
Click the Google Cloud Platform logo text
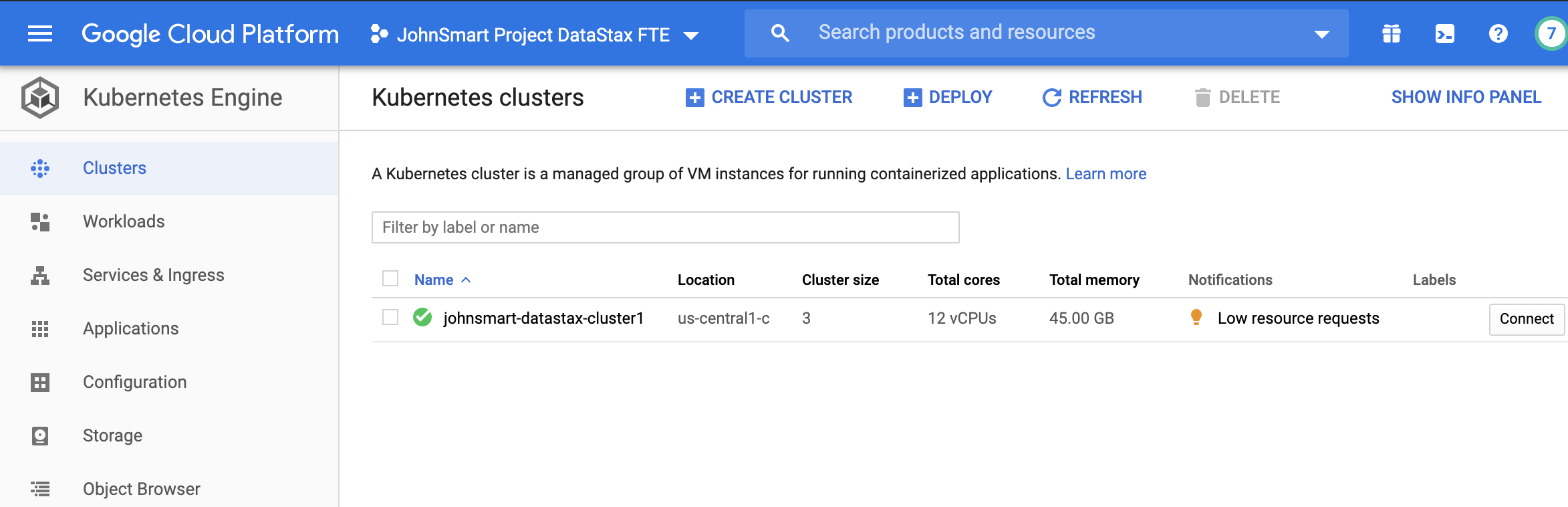tap(210, 33)
